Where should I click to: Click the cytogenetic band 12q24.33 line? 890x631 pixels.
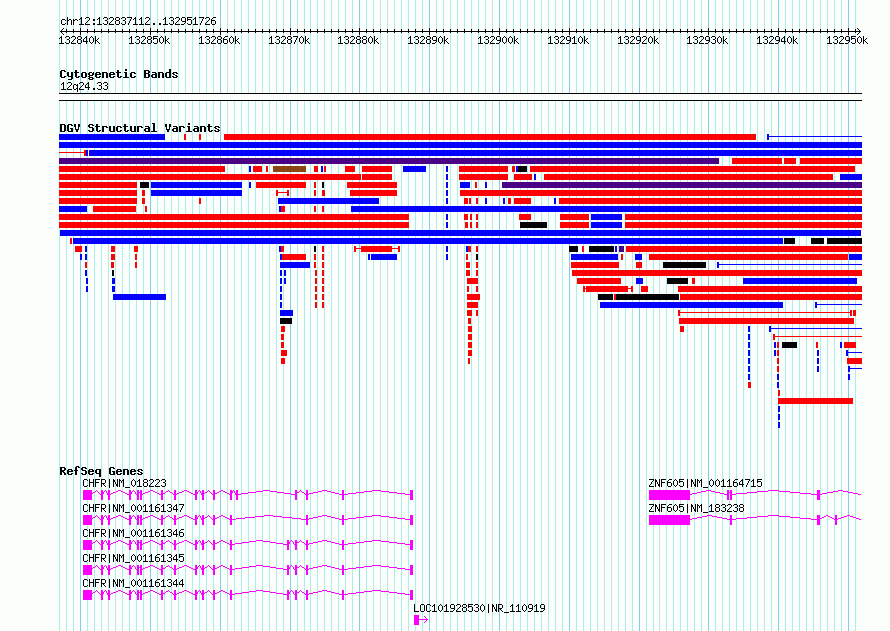click(460, 97)
